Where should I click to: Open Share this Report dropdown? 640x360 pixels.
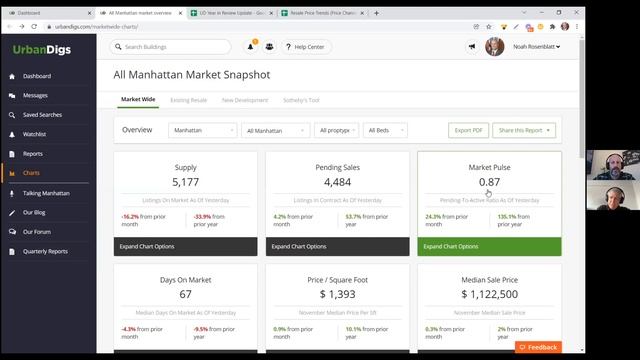pos(524,130)
